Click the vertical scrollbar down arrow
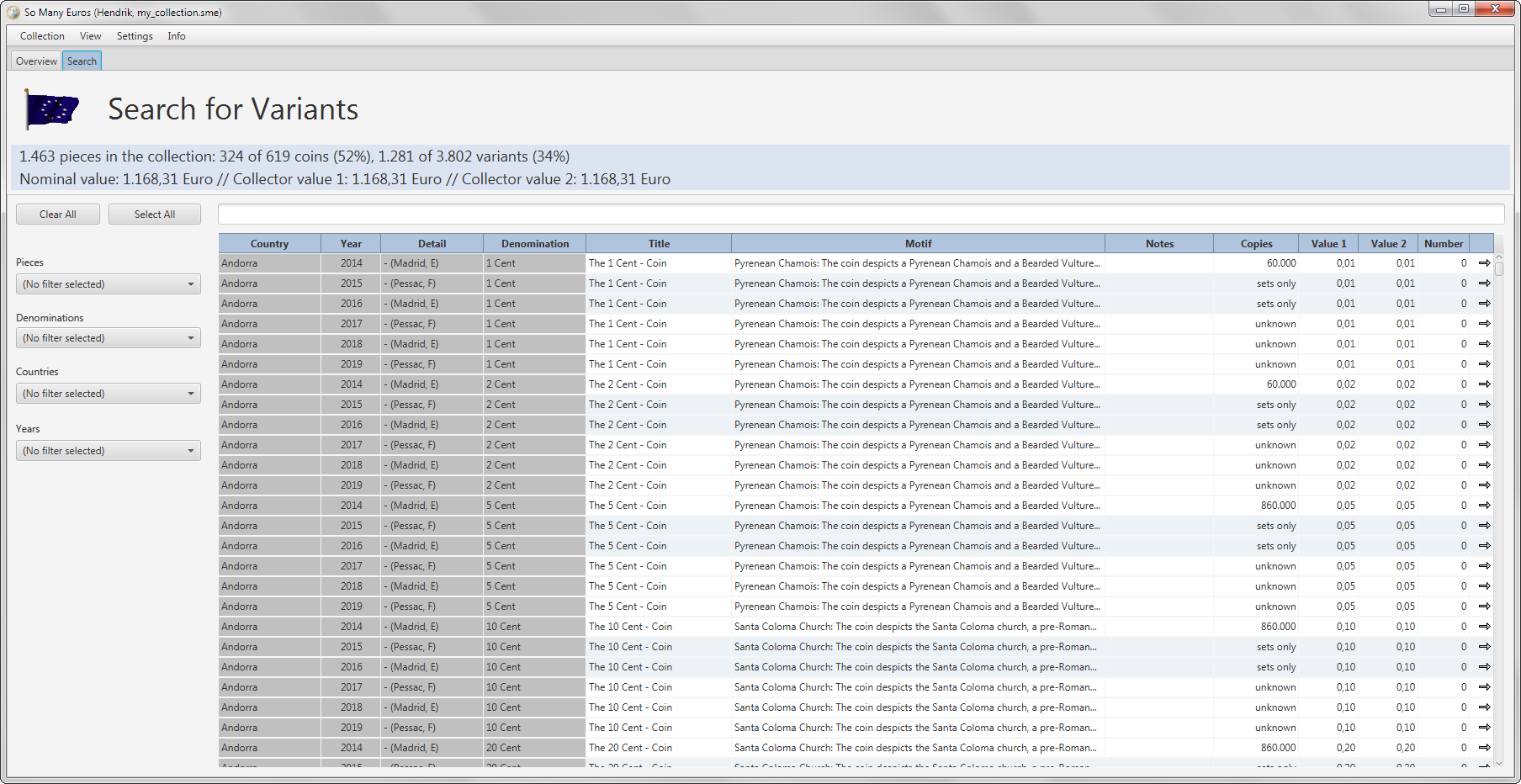This screenshot has width=1521, height=784. coord(1498,763)
